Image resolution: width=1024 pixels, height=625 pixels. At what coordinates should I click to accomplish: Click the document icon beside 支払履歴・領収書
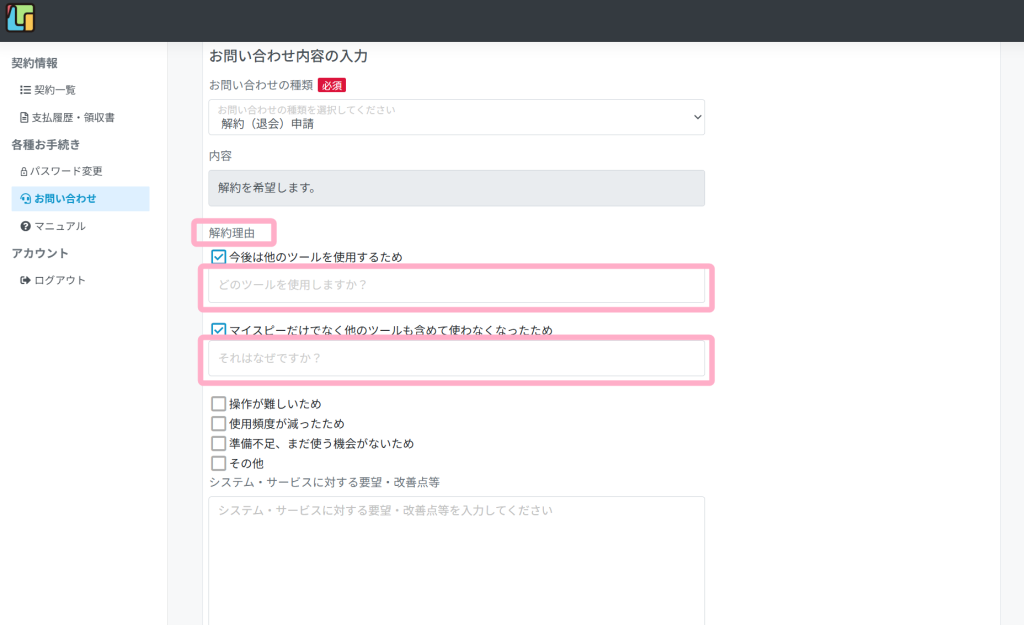pyautogui.click(x=25, y=117)
